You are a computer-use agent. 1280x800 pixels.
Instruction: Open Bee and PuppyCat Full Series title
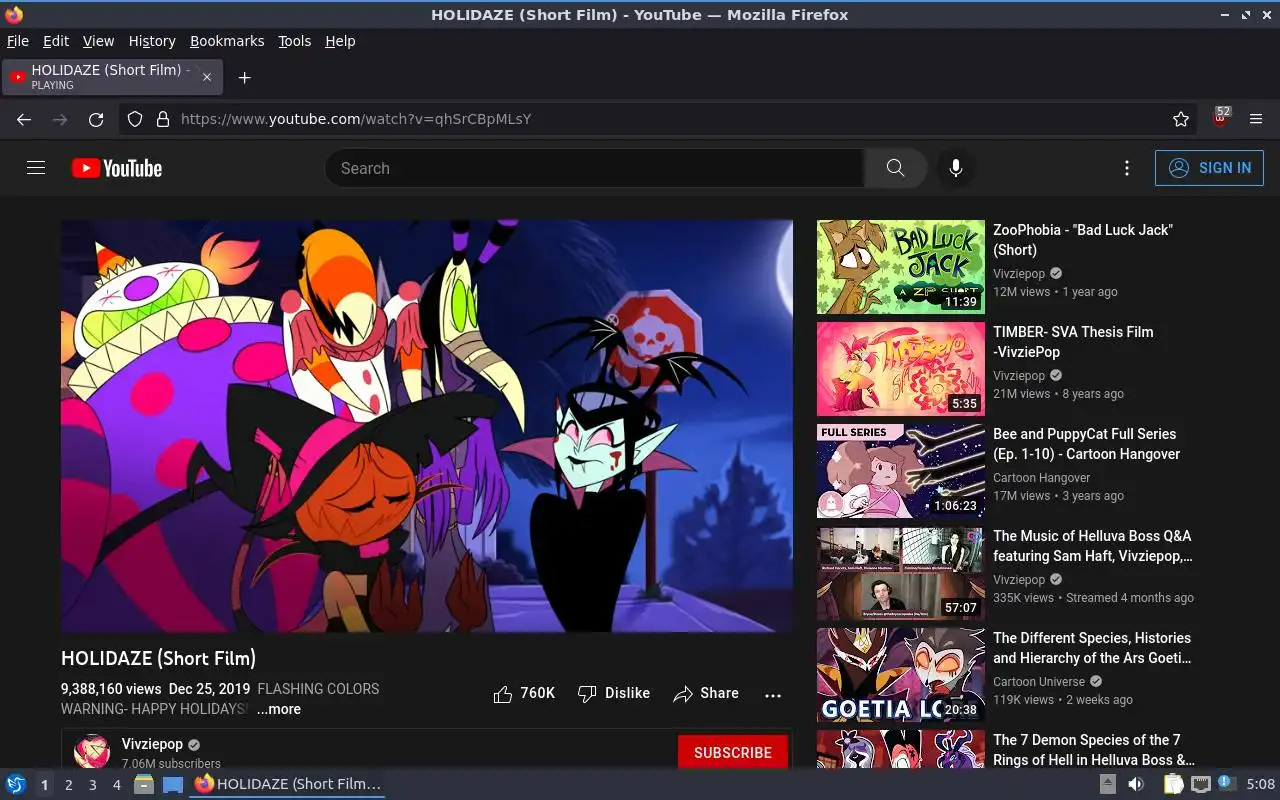click(1087, 444)
